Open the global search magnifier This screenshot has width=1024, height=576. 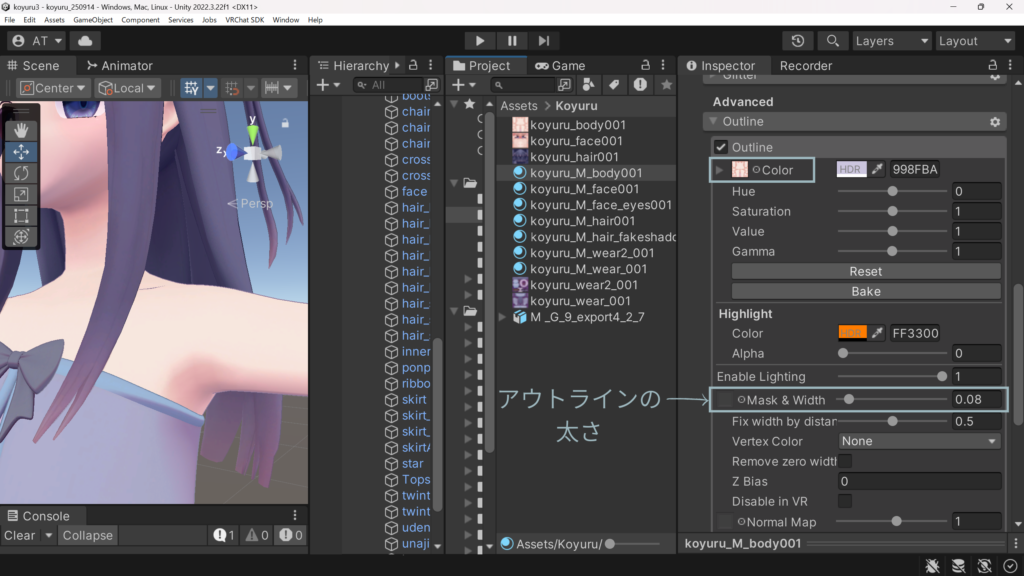pyautogui.click(x=832, y=40)
